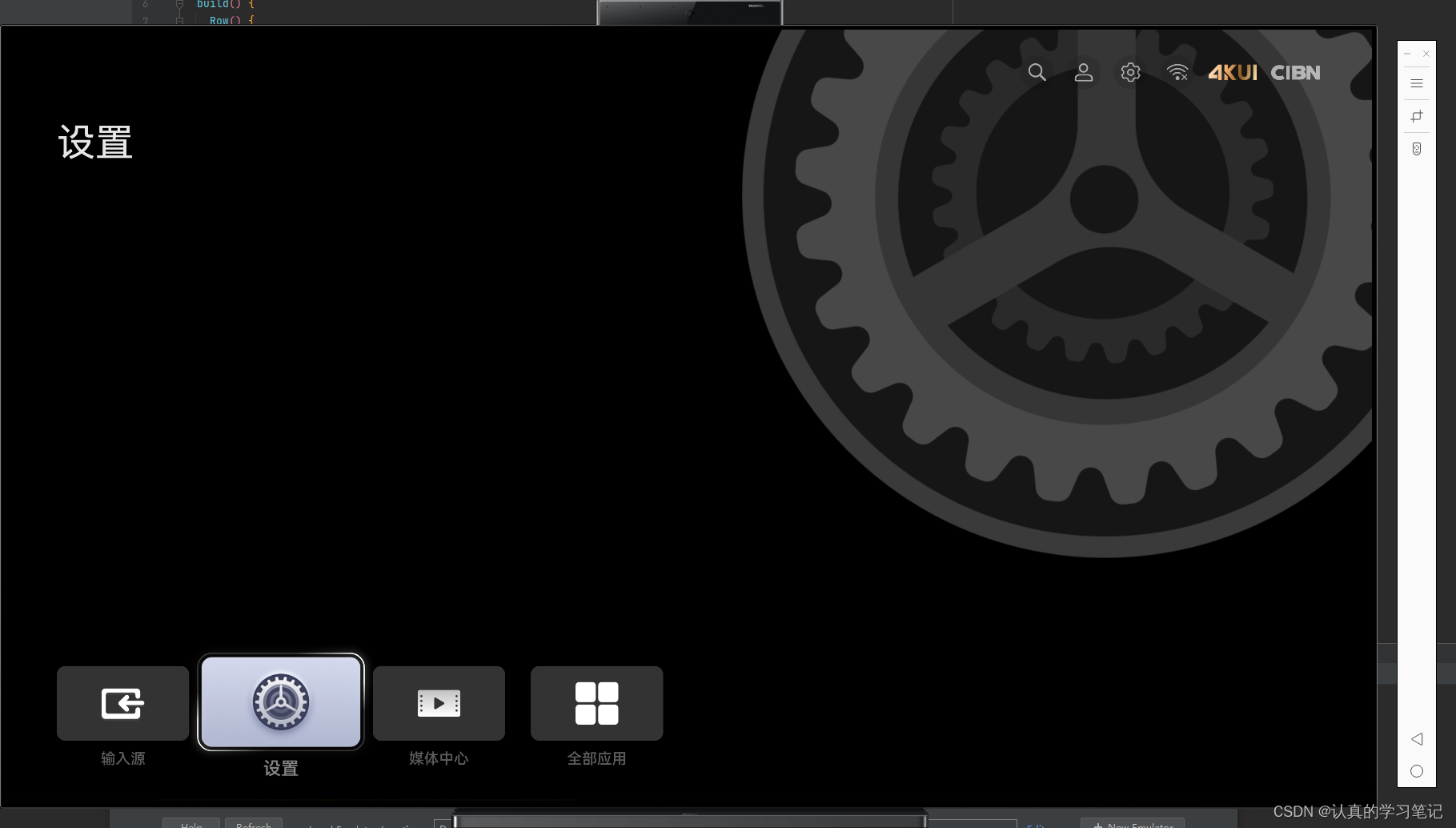Click the 输入源 label text
Screen dimensions: 1456x828
point(122,758)
